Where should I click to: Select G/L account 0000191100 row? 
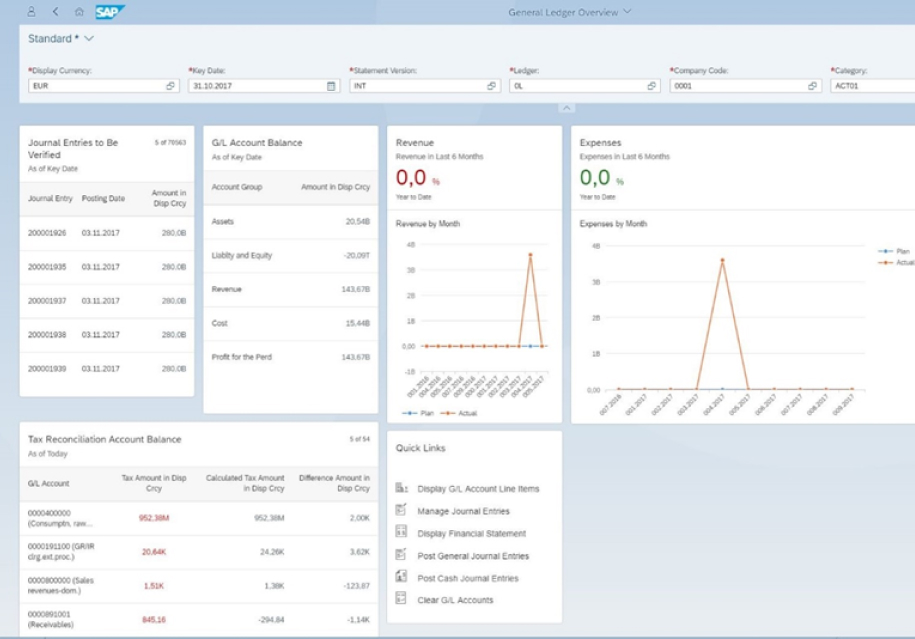pos(199,552)
